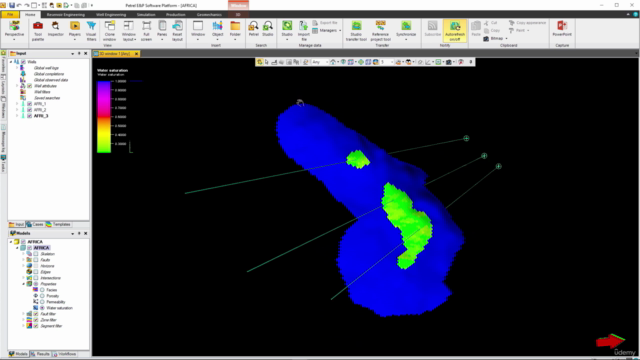Click the Cut scissors icon
Viewport: 640px width, 360px height.
[486, 23]
